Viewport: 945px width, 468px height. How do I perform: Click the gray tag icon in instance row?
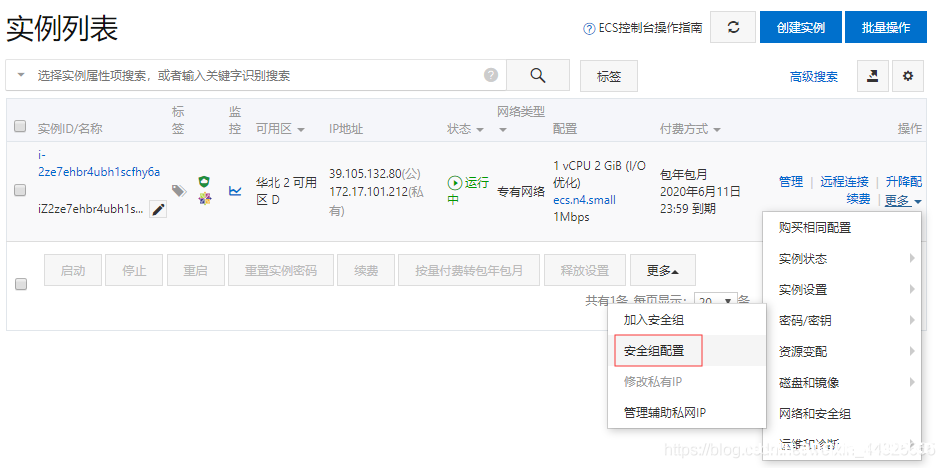click(179, 191)
